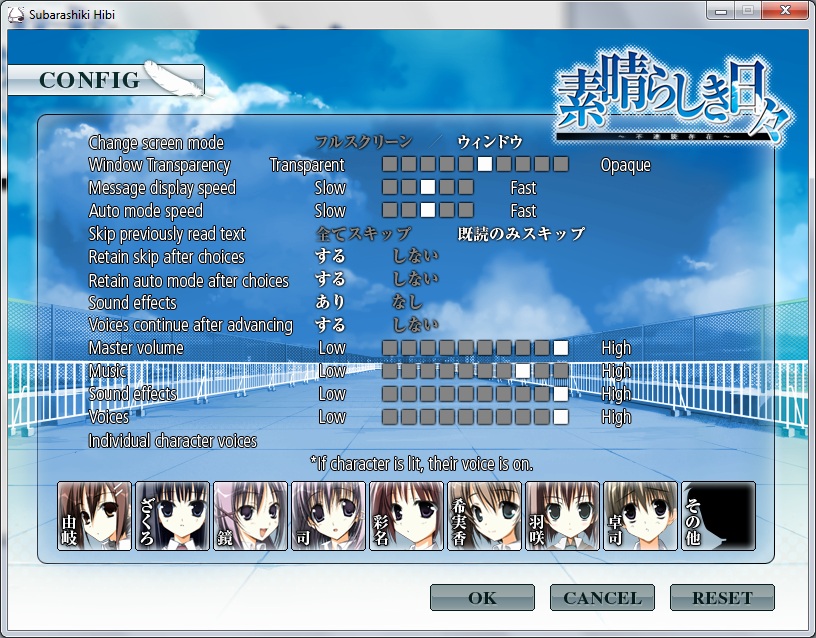Set Auto mode speed to fastest block

pos(466,210)
